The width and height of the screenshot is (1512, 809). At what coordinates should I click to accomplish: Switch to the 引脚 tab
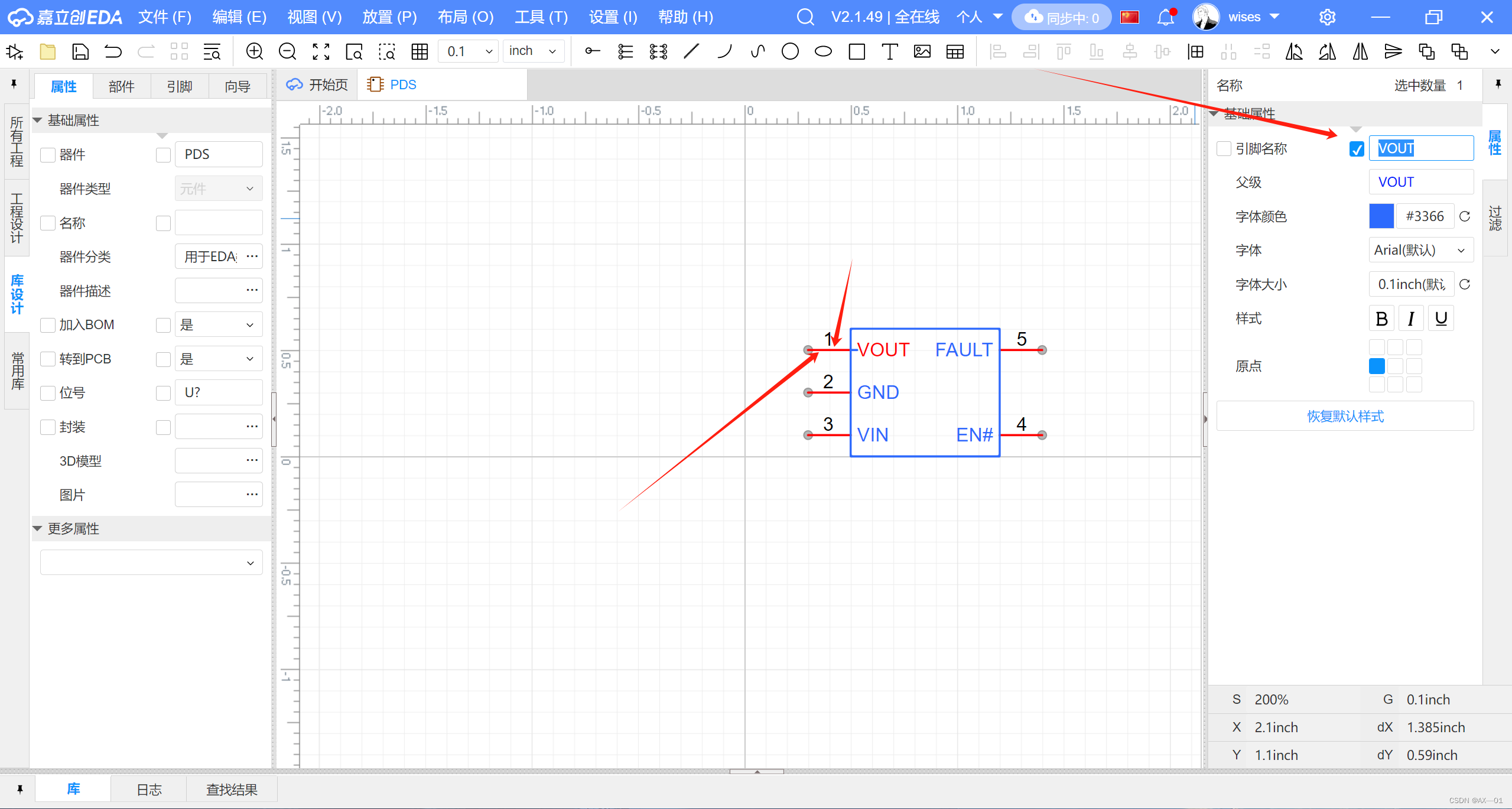click(x=180, y=86)
